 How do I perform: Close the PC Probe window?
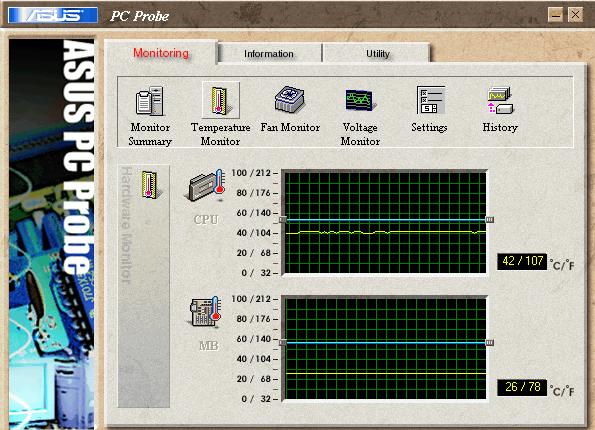(575, 15)
